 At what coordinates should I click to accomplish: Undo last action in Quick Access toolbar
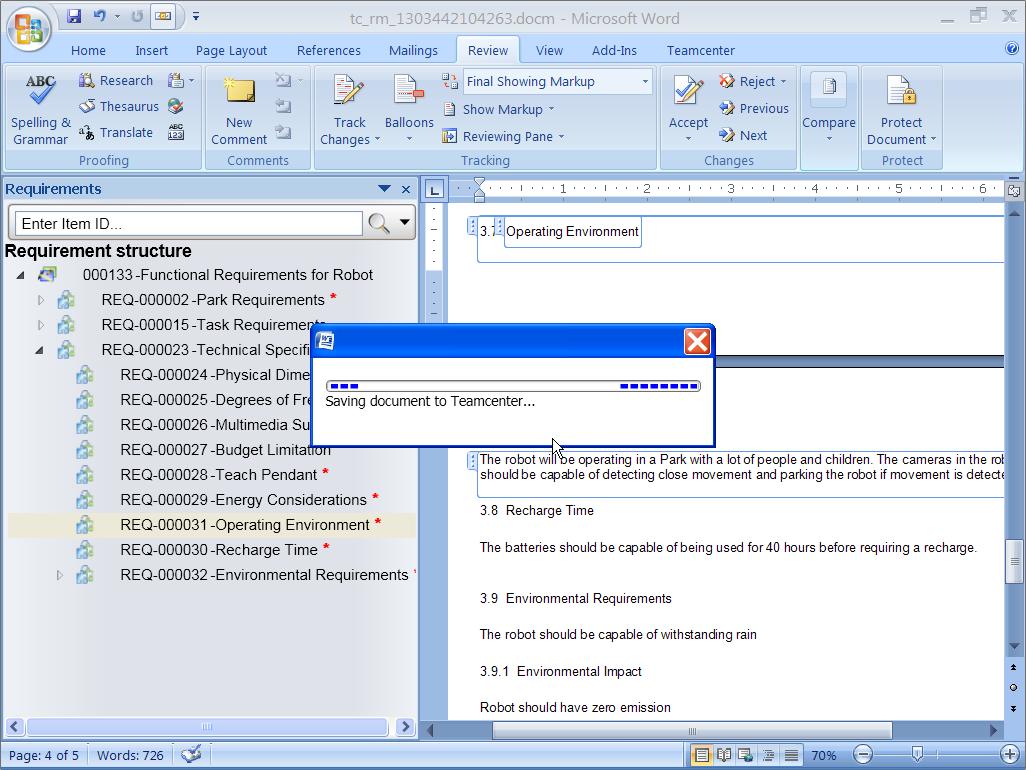(x=99, y=16)
